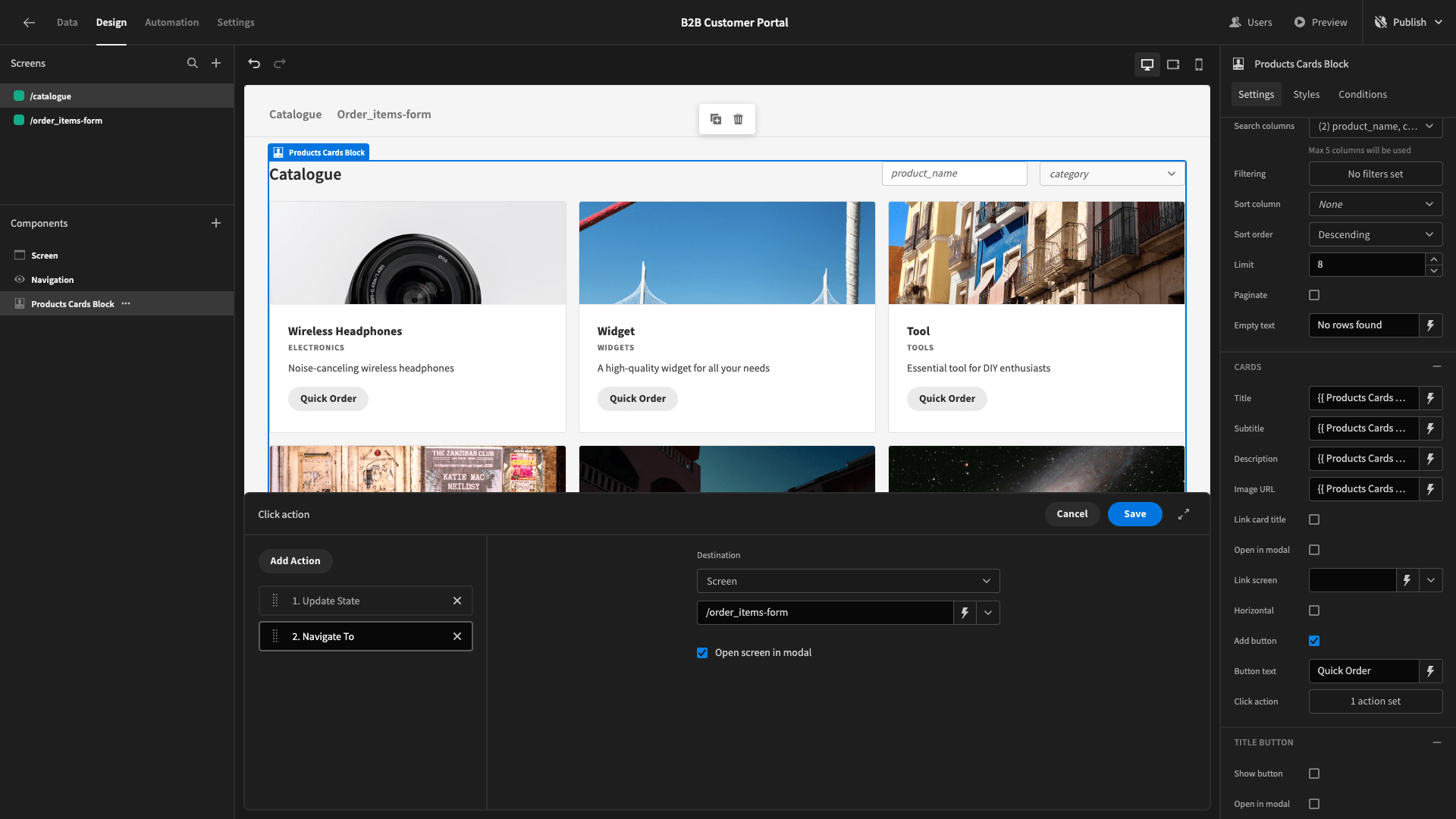Click the product_name search field

(x=954, y=174)
